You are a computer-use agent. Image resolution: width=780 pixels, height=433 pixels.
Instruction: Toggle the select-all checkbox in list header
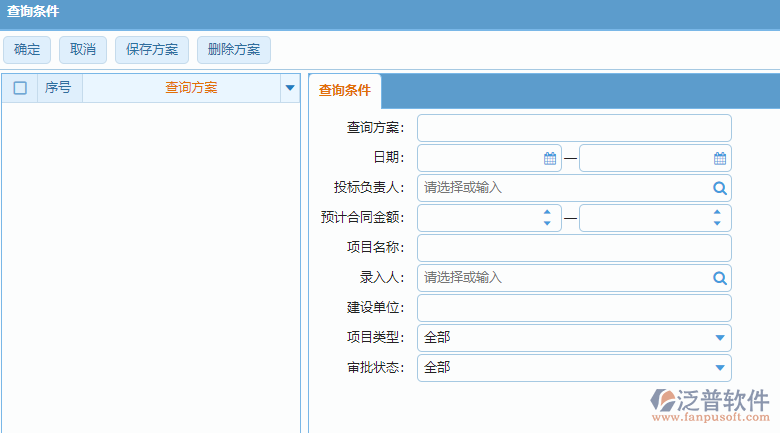[x=20, y=88]
